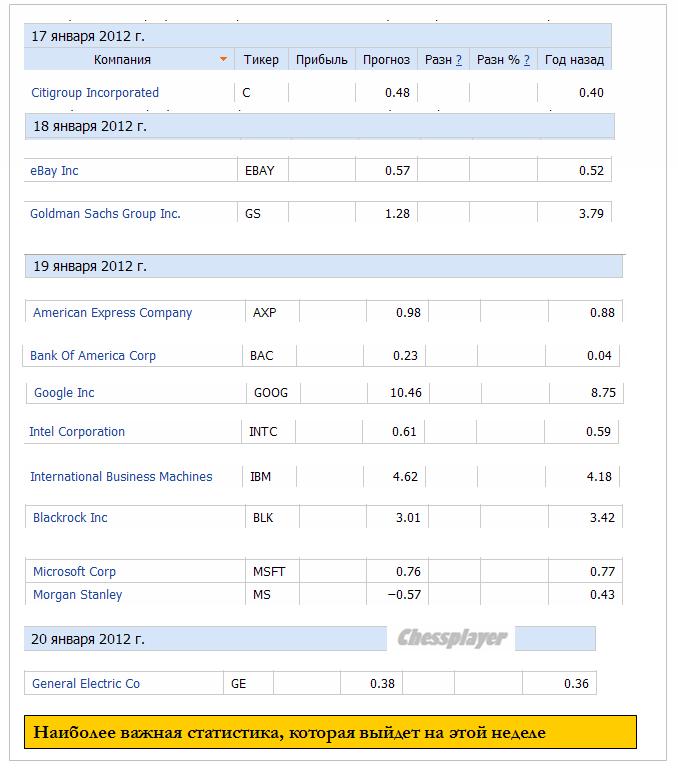The width and height of the screenshot is (678, 770).
Task: Open the Citigroup Incorporated link
Action: click(x=95, y=93)
